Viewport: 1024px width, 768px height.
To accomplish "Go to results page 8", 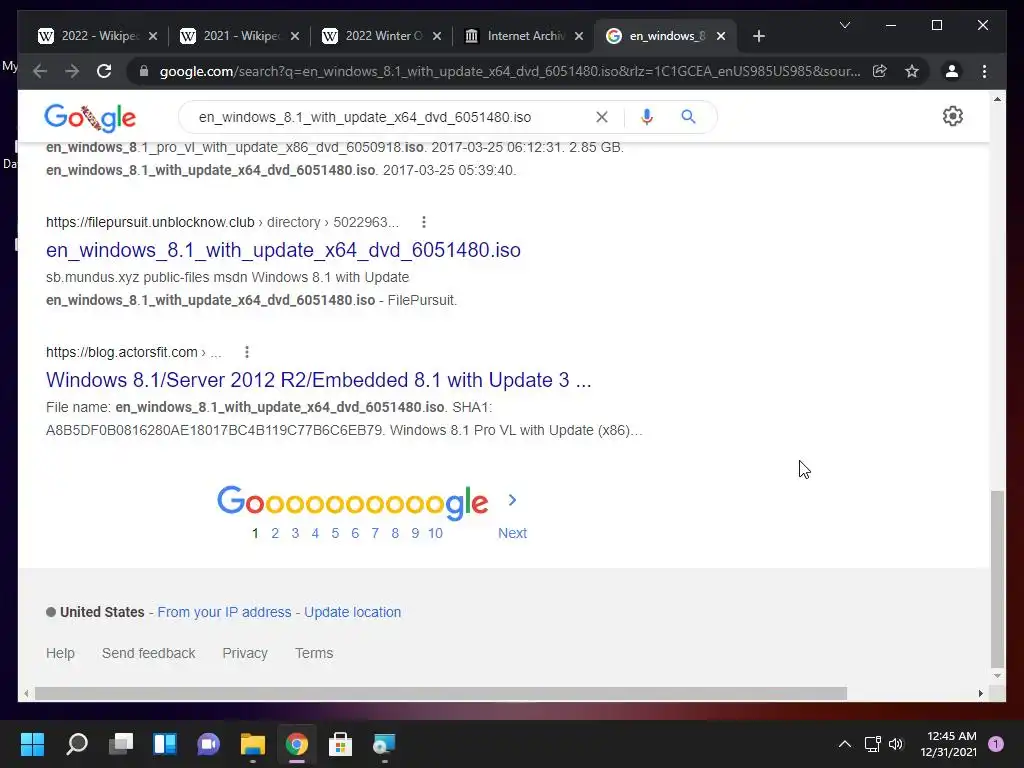I will (x=395, y=533).
